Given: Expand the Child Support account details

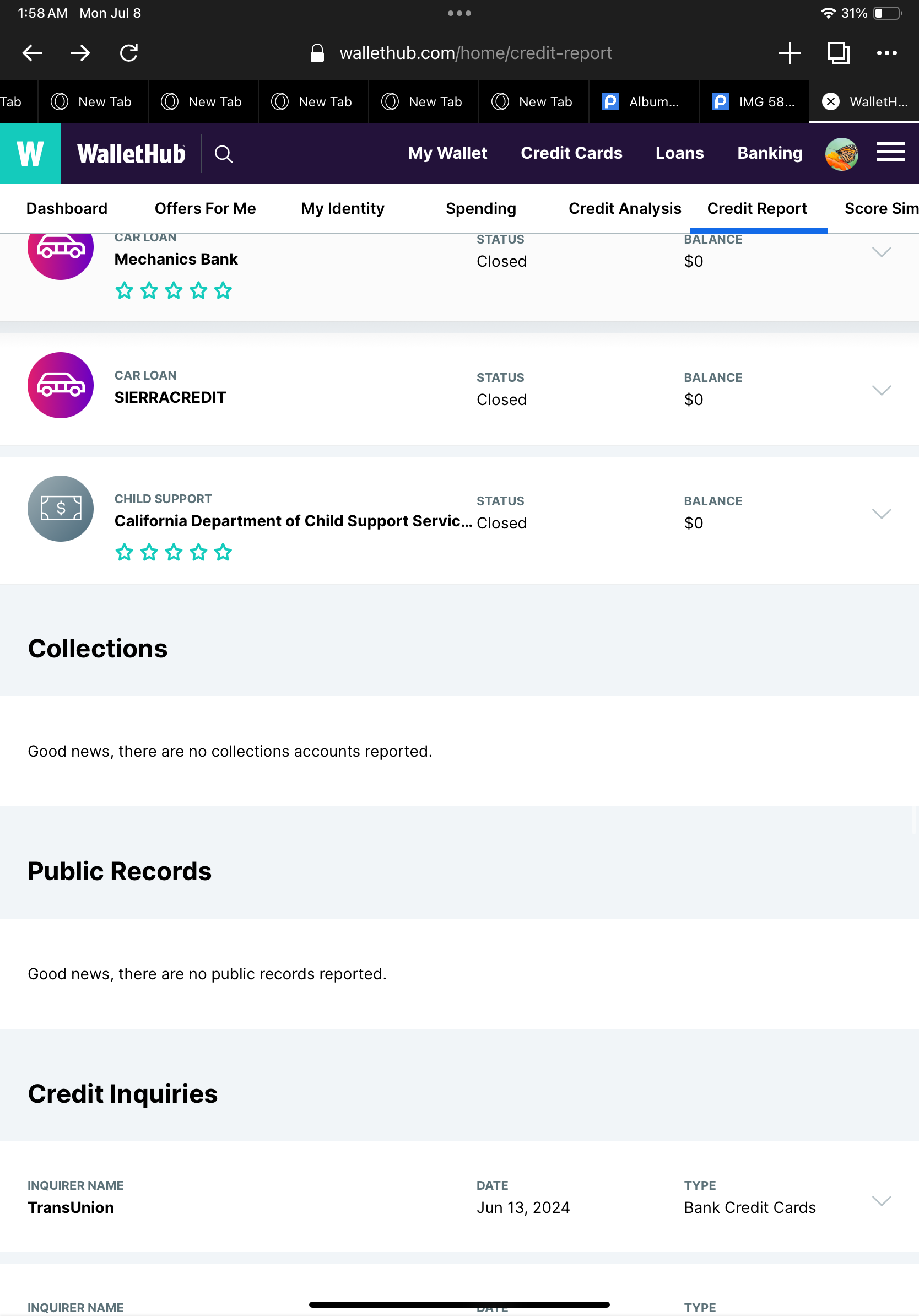Looking at the screenshot, I should click(x=881, y=514).
